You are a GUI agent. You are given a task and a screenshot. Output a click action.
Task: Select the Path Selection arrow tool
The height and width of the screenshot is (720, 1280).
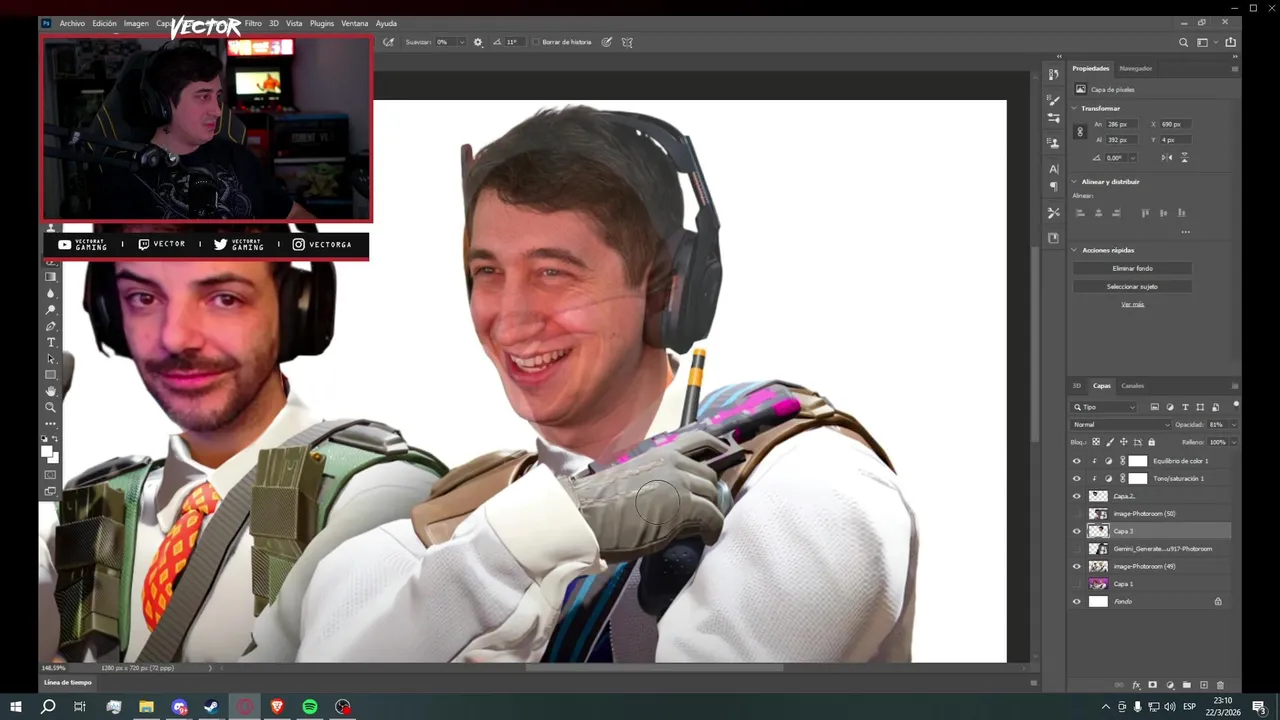pyautogui.click(x=51, y=359)
